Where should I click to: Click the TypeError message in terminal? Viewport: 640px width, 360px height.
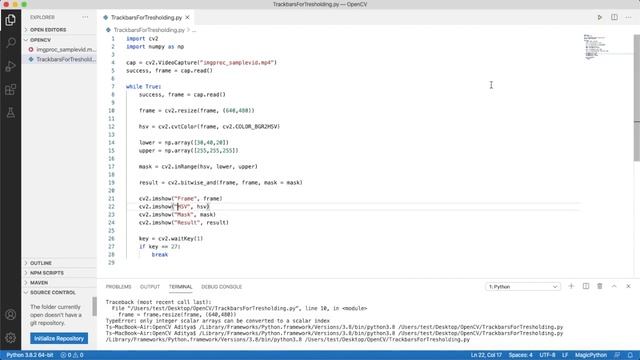[218, 321]
